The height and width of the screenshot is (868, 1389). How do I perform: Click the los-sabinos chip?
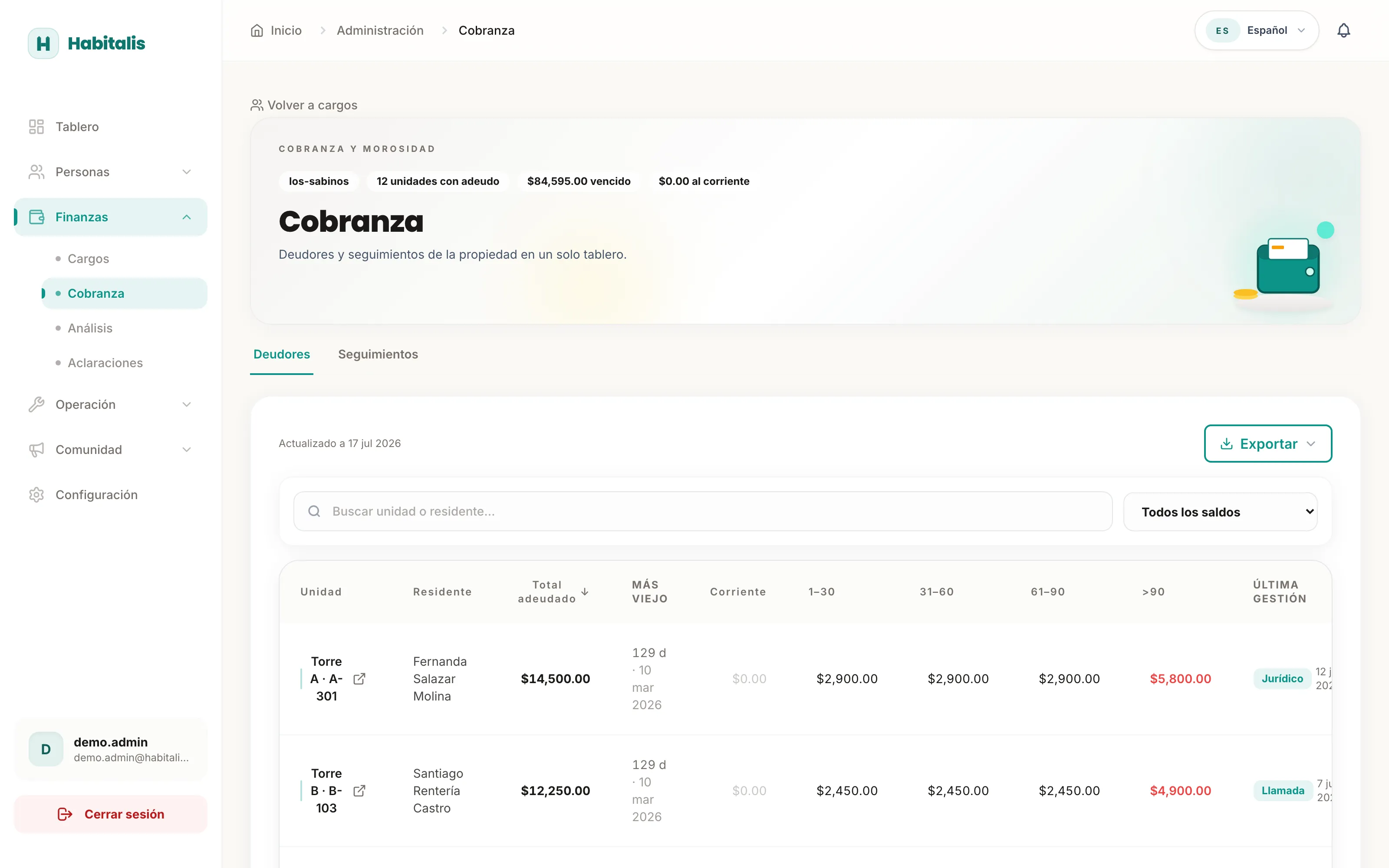point(319,181)
